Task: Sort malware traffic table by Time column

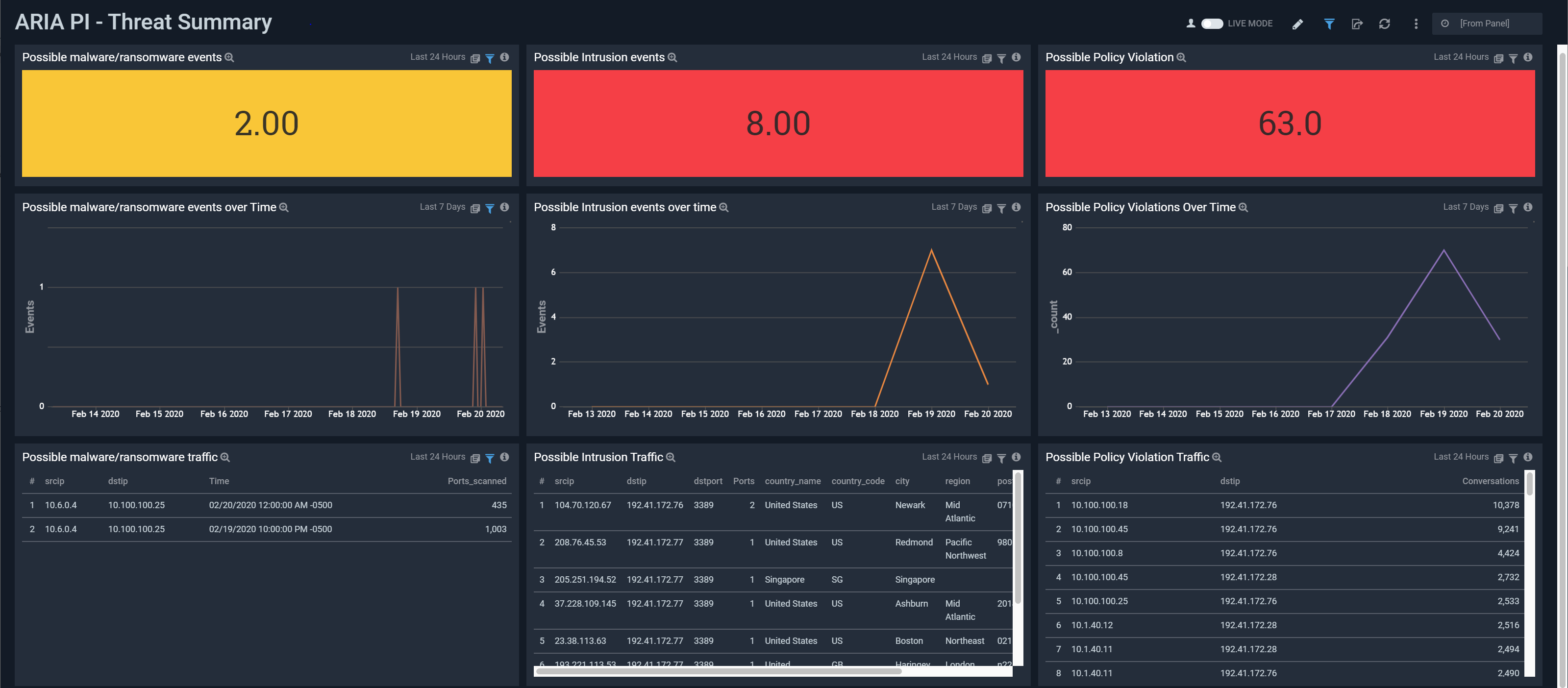Action: pos(219,481)
